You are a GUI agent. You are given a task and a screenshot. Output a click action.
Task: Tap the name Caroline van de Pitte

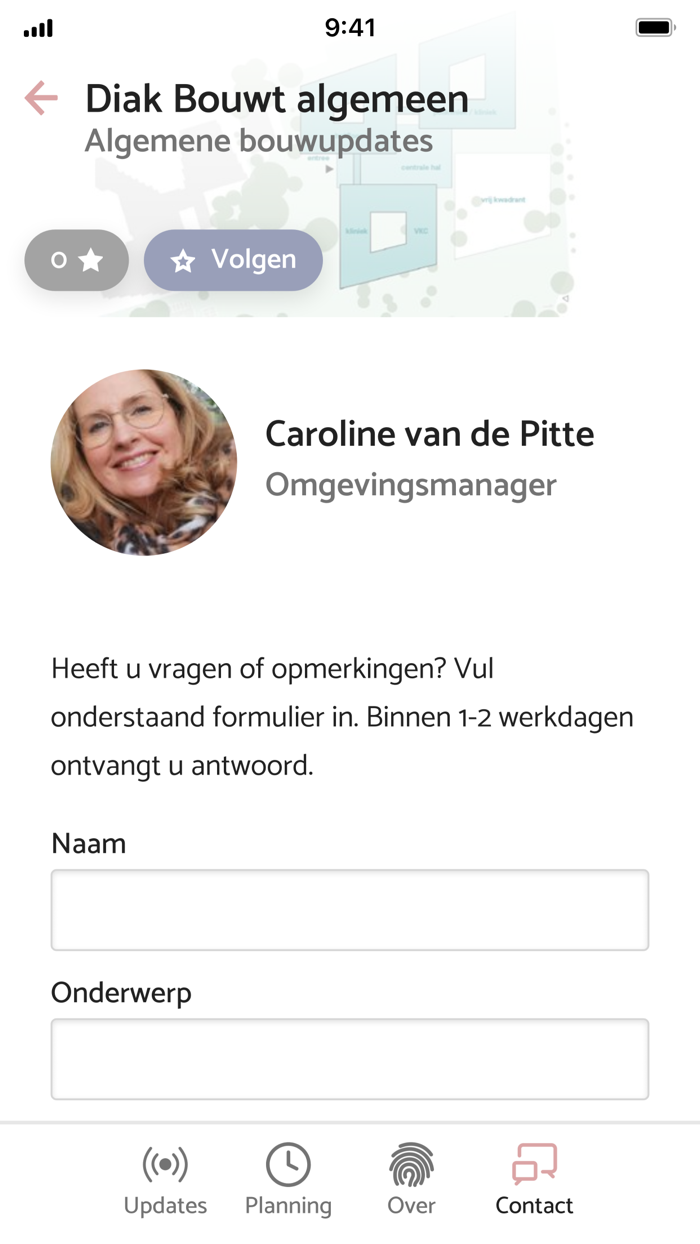[x=430, y=434]
